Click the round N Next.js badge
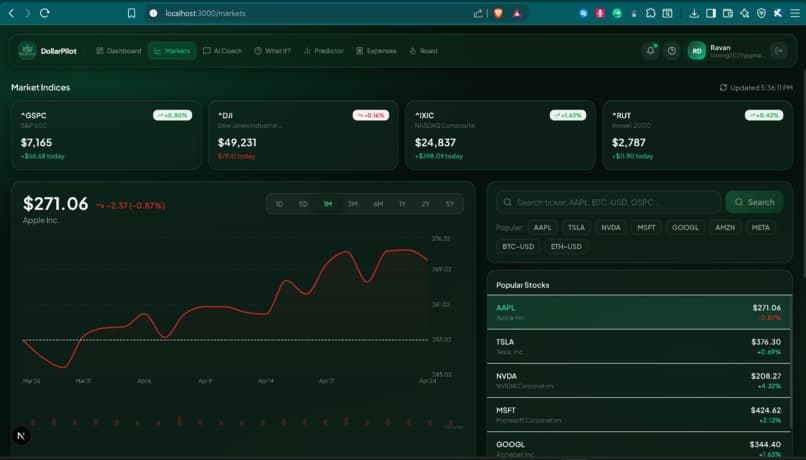Viewport: 806px width, 460px height. click(21, 436)
